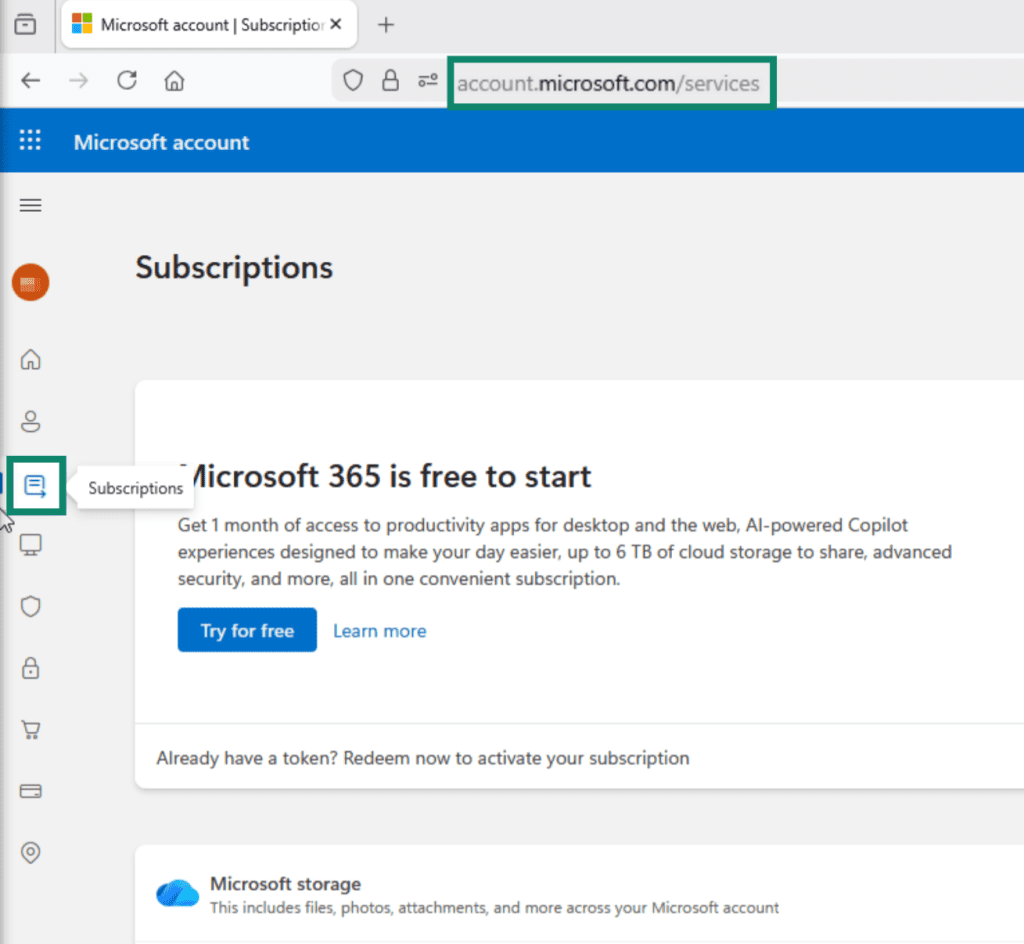Select the Microsoft storage heading
This screenshot has width=1024, height=944.
(x=285, y=884)
